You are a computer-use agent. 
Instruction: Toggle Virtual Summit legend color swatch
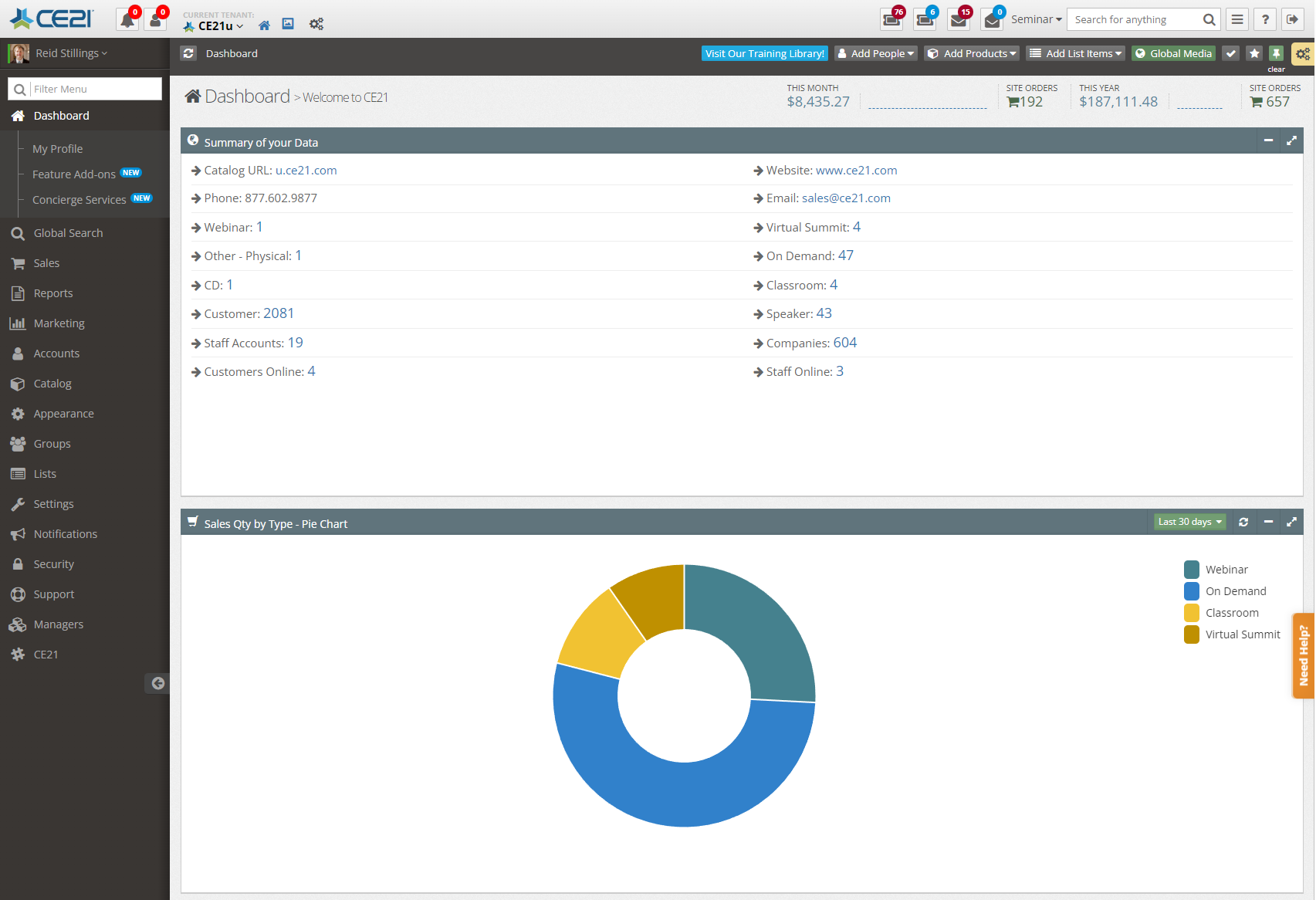pyautogui.click(x=1192, y=634)
